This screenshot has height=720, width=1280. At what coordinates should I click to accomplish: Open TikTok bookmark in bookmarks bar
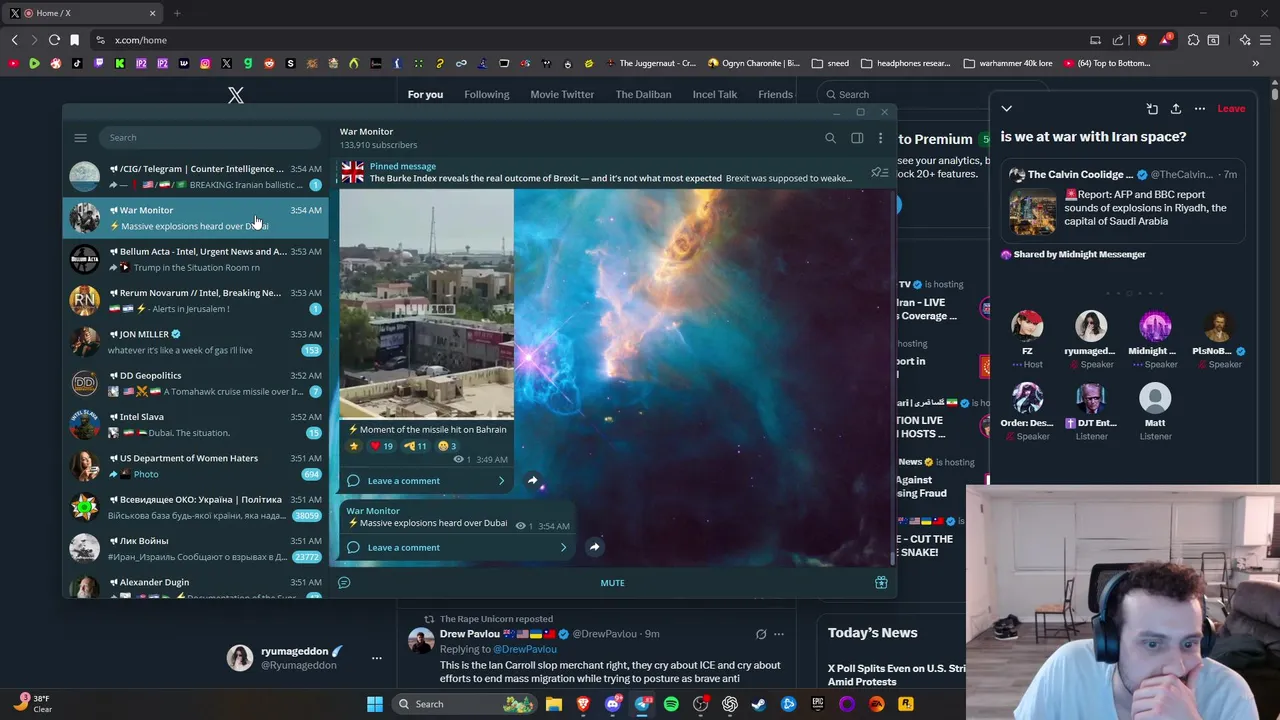tap(77, 63)
